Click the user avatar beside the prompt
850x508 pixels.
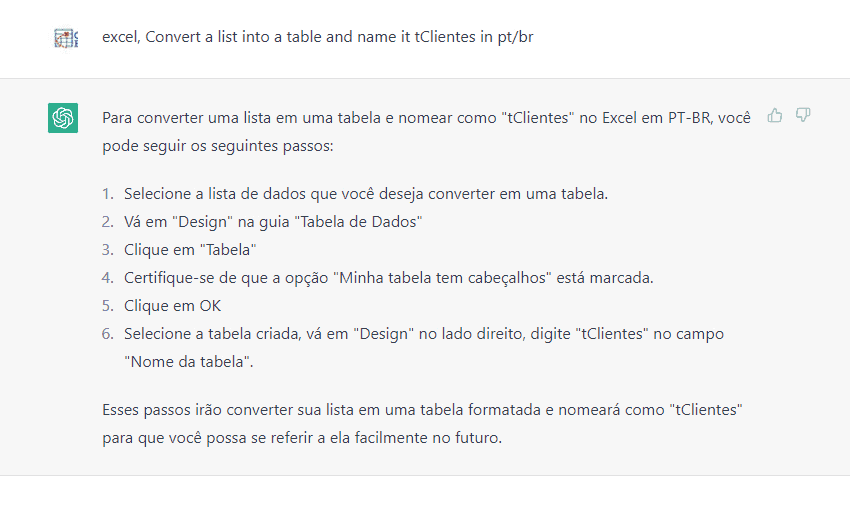(x=66, y=38)
